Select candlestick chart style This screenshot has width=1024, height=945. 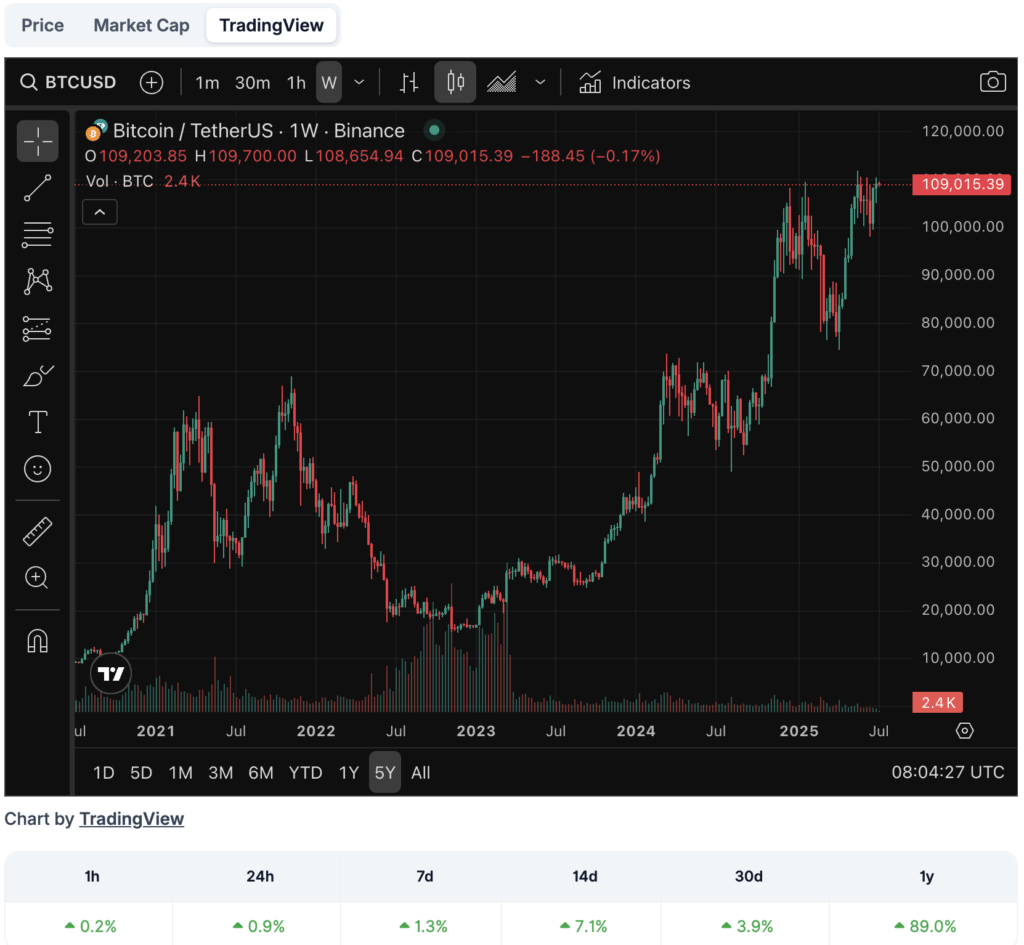coord(455,82)
